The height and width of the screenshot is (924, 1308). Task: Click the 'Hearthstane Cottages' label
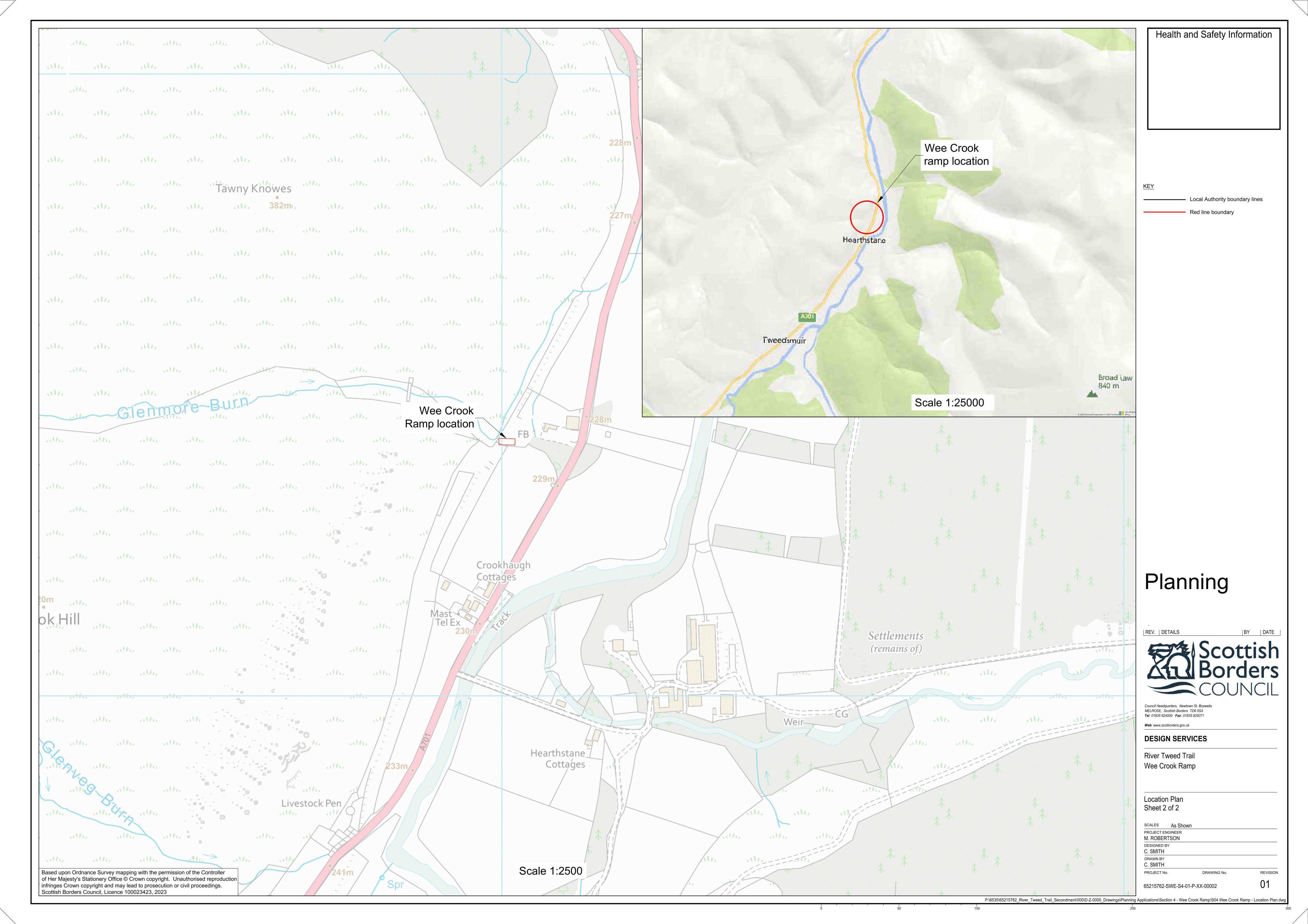tap(558, 759)
